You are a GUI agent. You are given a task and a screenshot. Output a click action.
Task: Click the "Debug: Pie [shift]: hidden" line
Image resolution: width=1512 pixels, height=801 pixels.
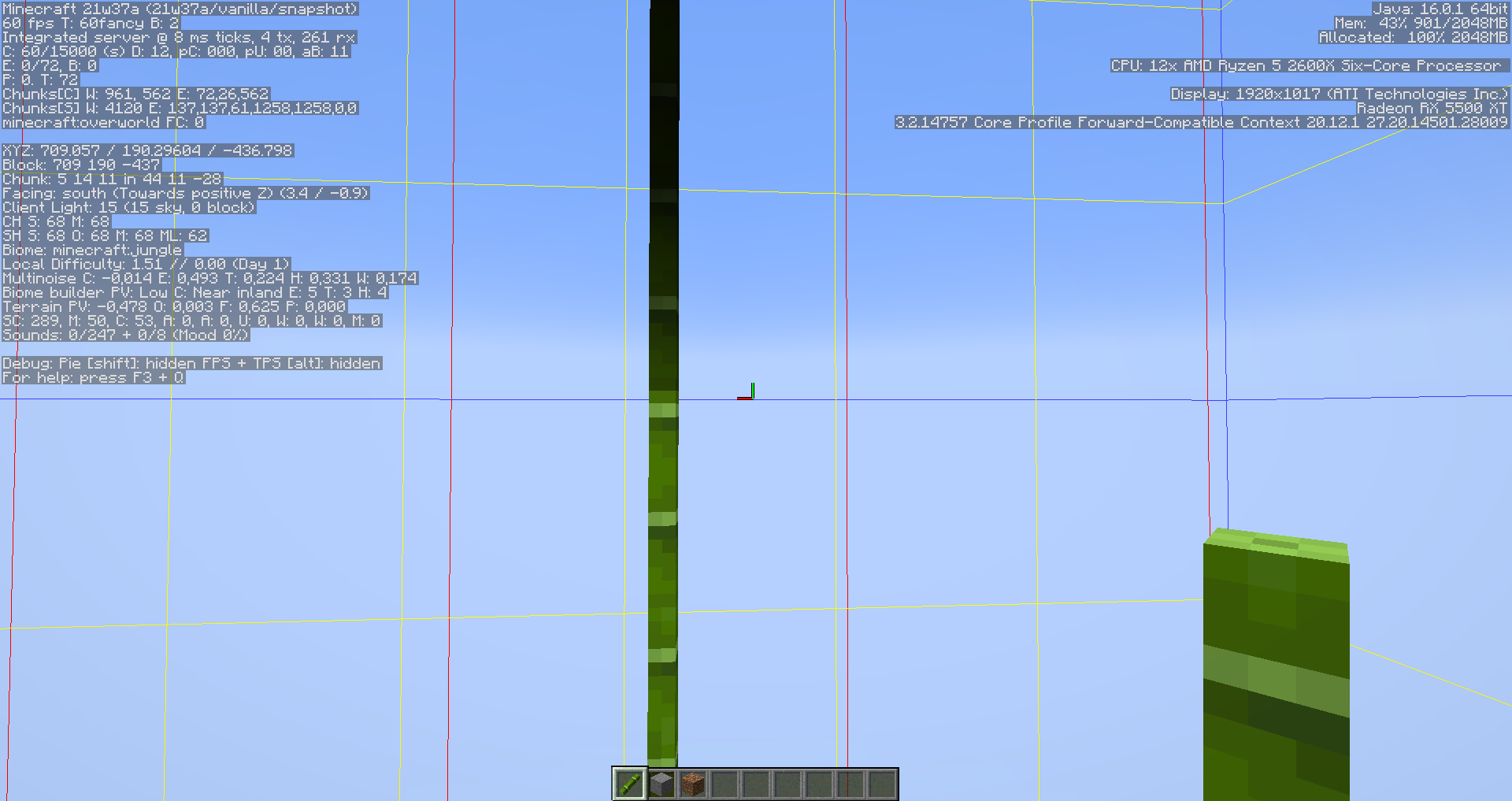(192, 363)
